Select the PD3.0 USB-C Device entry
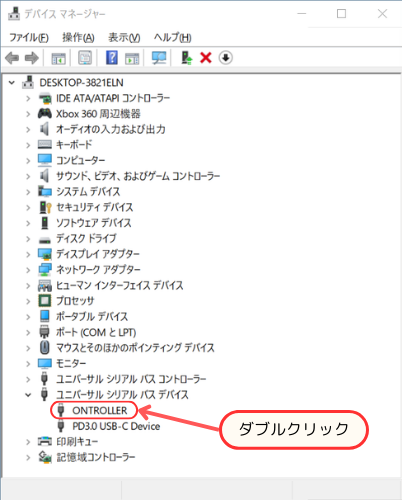 [x=116, y=426]
